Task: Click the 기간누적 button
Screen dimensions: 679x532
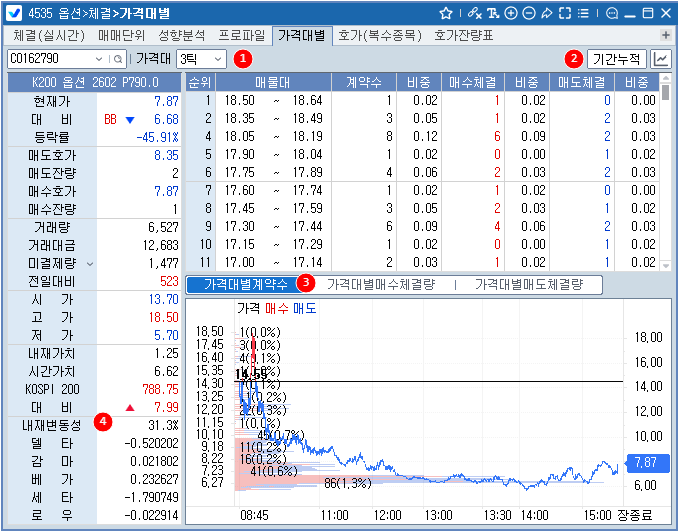Action: click(616, 59)
